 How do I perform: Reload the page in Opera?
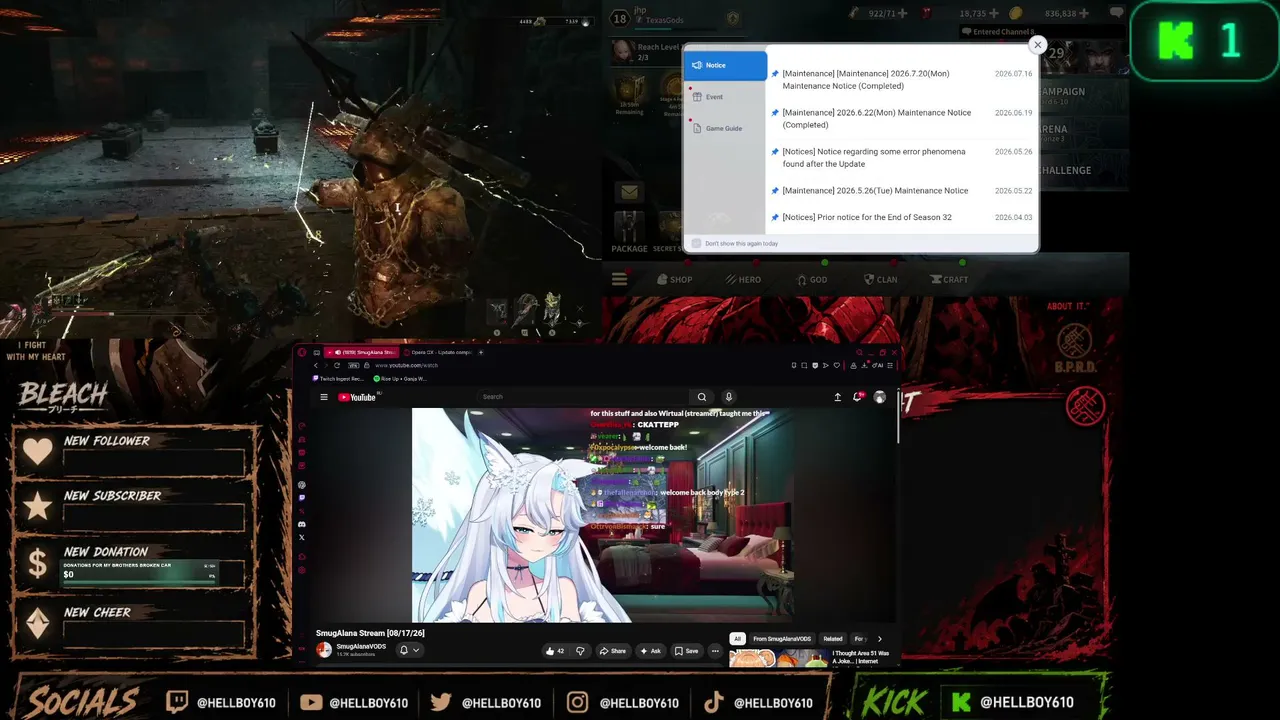click(337, 365)
